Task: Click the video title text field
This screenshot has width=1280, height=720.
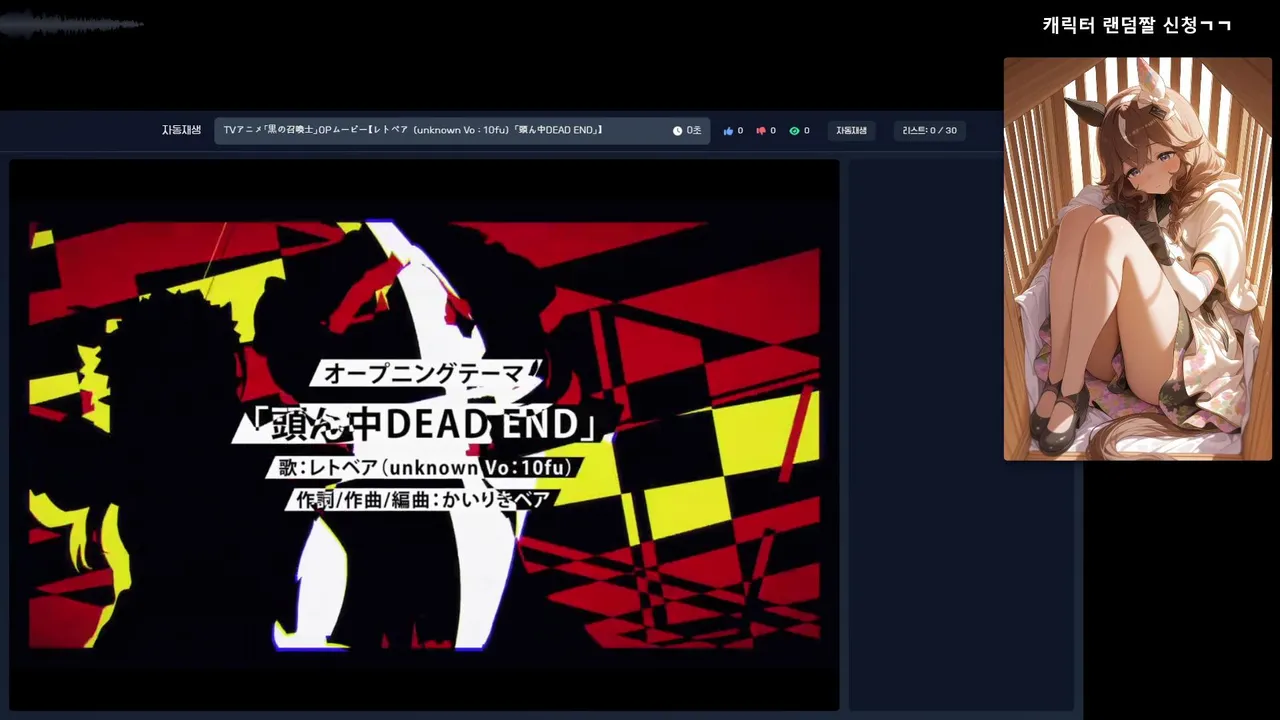Action: tap(462, 130)
